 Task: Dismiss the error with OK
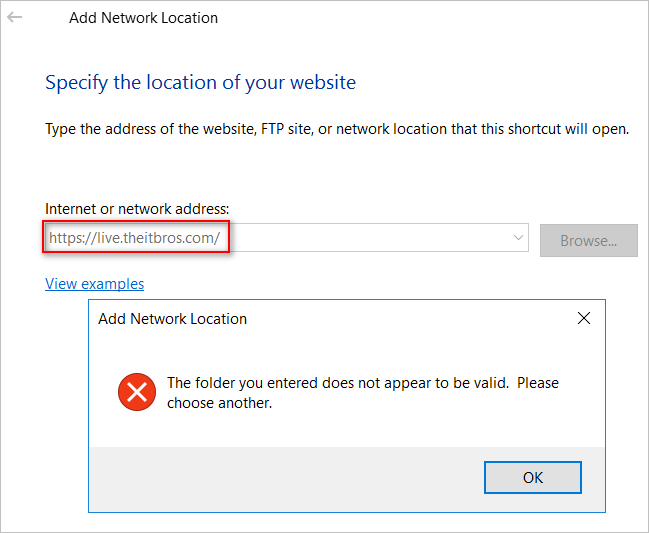(x=533, y=478)
